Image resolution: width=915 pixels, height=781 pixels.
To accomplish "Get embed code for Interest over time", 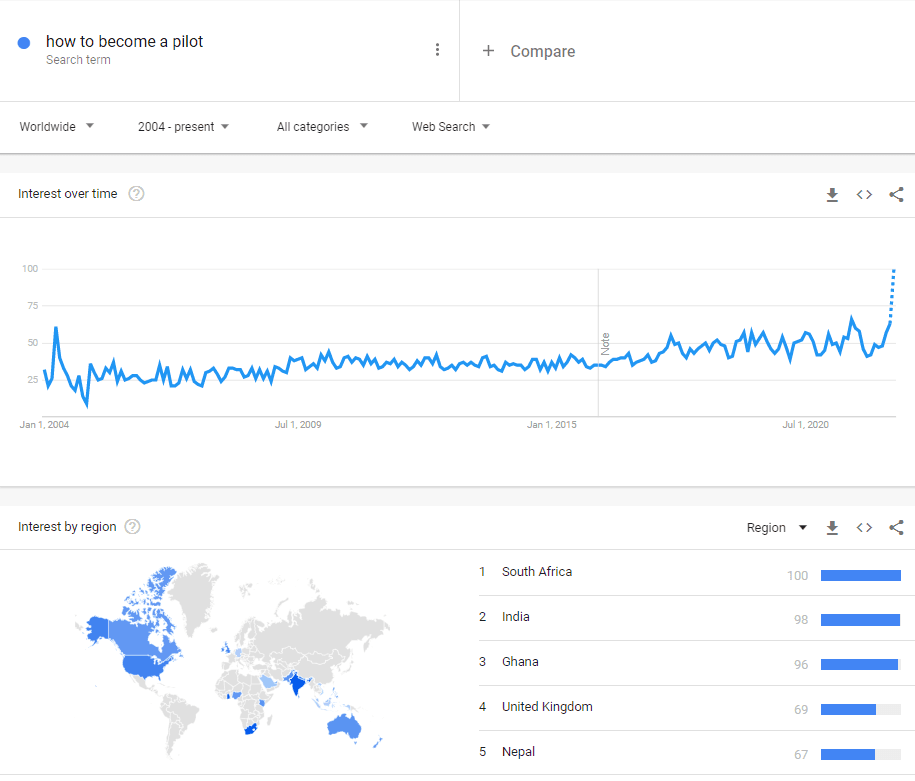I will click(864, 194).
